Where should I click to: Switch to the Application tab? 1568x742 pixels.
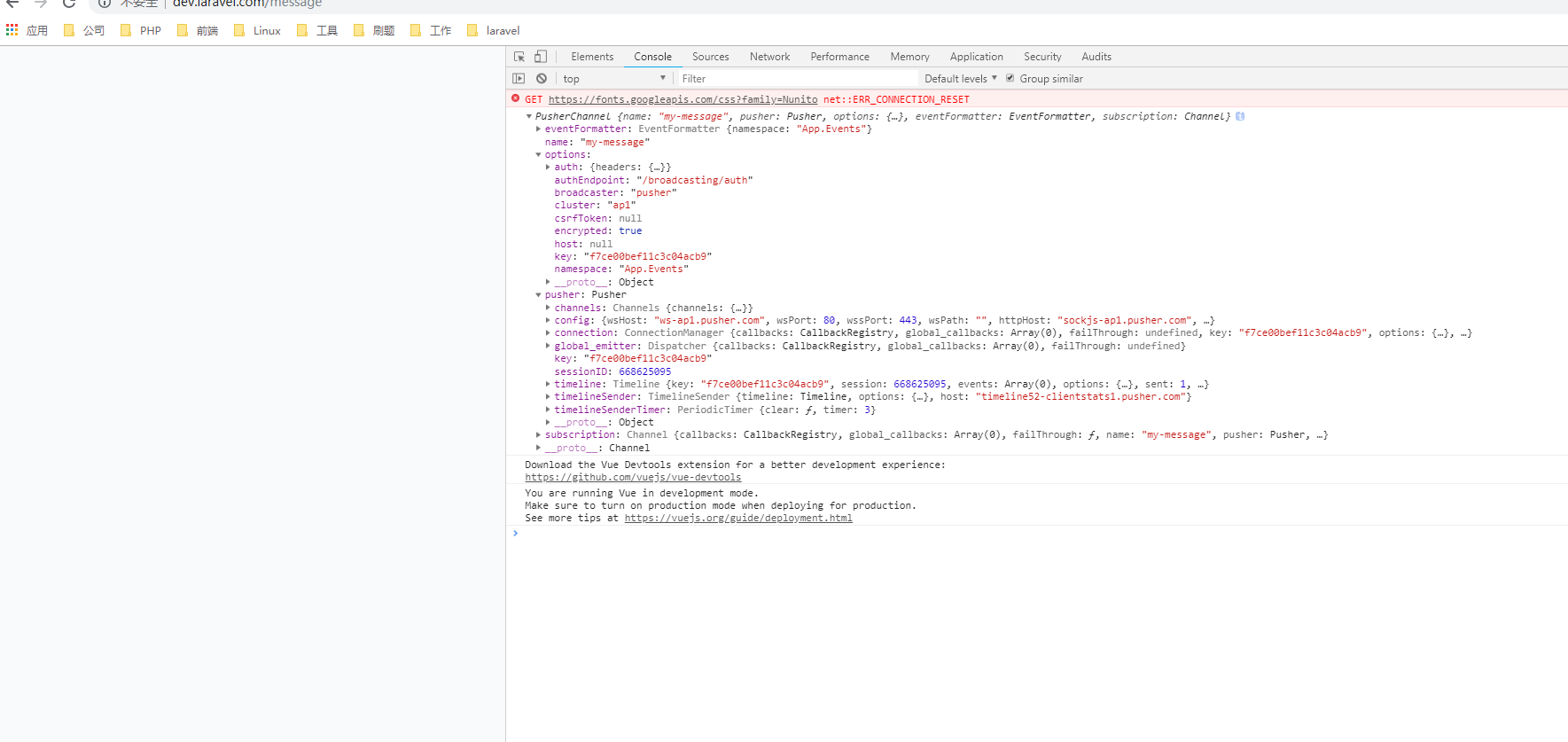pos(977,57)
